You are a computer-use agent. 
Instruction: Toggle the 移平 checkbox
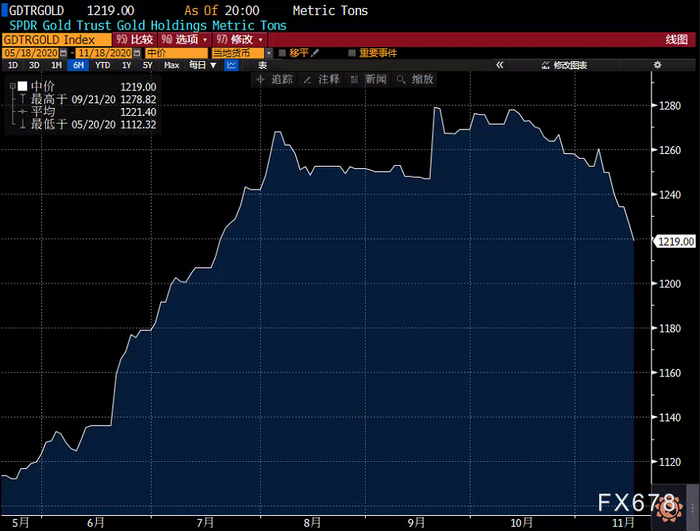tap(282, 53)
